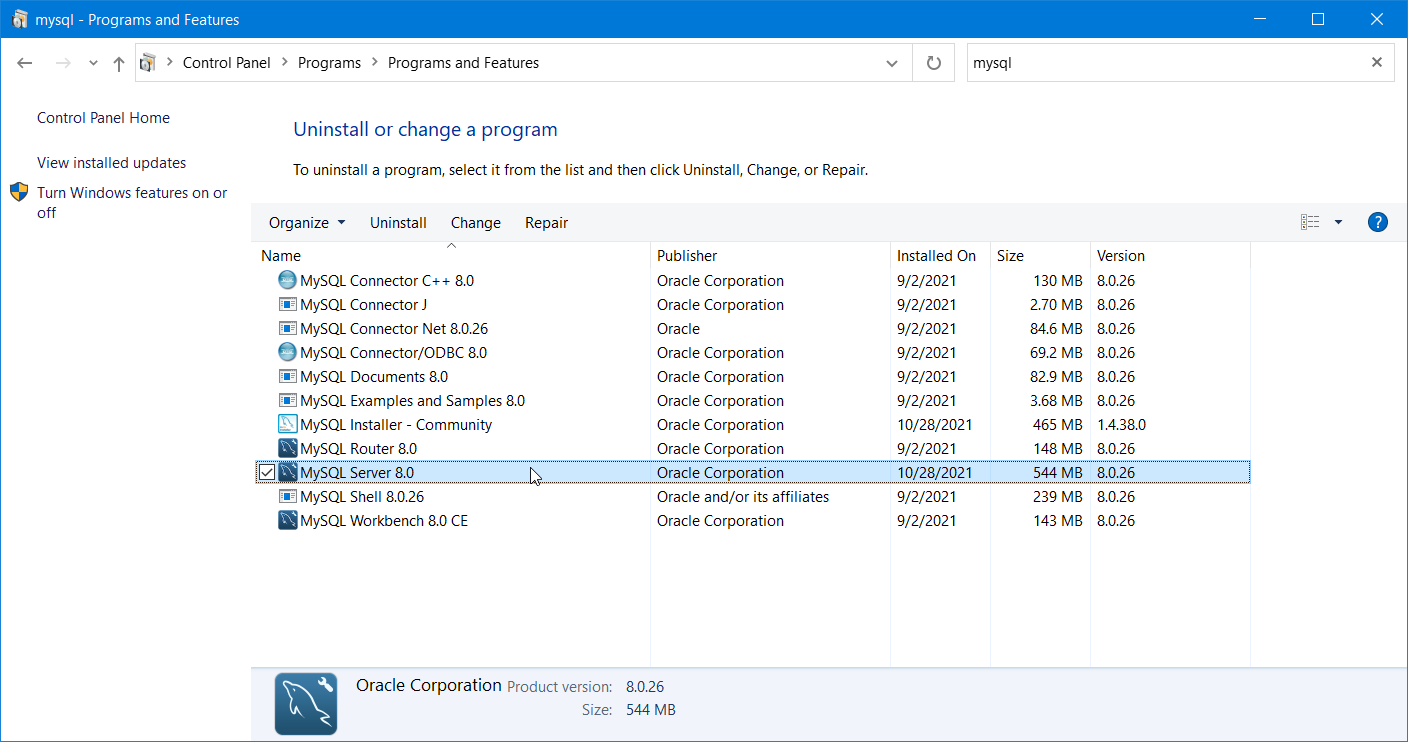This screenshot has width=1408, height=742.
Task: Expand the chevron after Control Panel breadcrumb
Action: pyautogui.click(x=285, y=63)
